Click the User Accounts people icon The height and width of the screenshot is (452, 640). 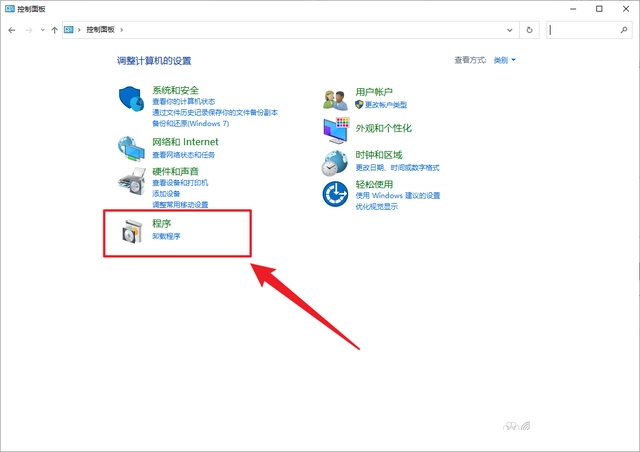click(335, 99)
